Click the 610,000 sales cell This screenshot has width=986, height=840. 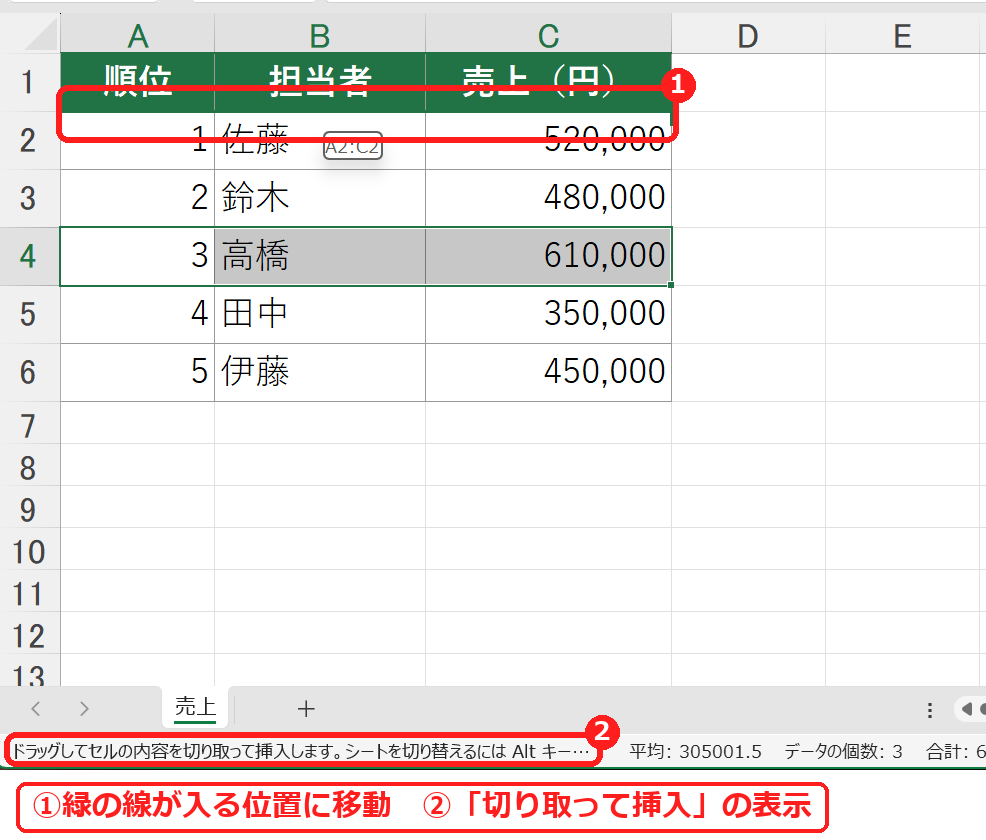pos(548,257)
